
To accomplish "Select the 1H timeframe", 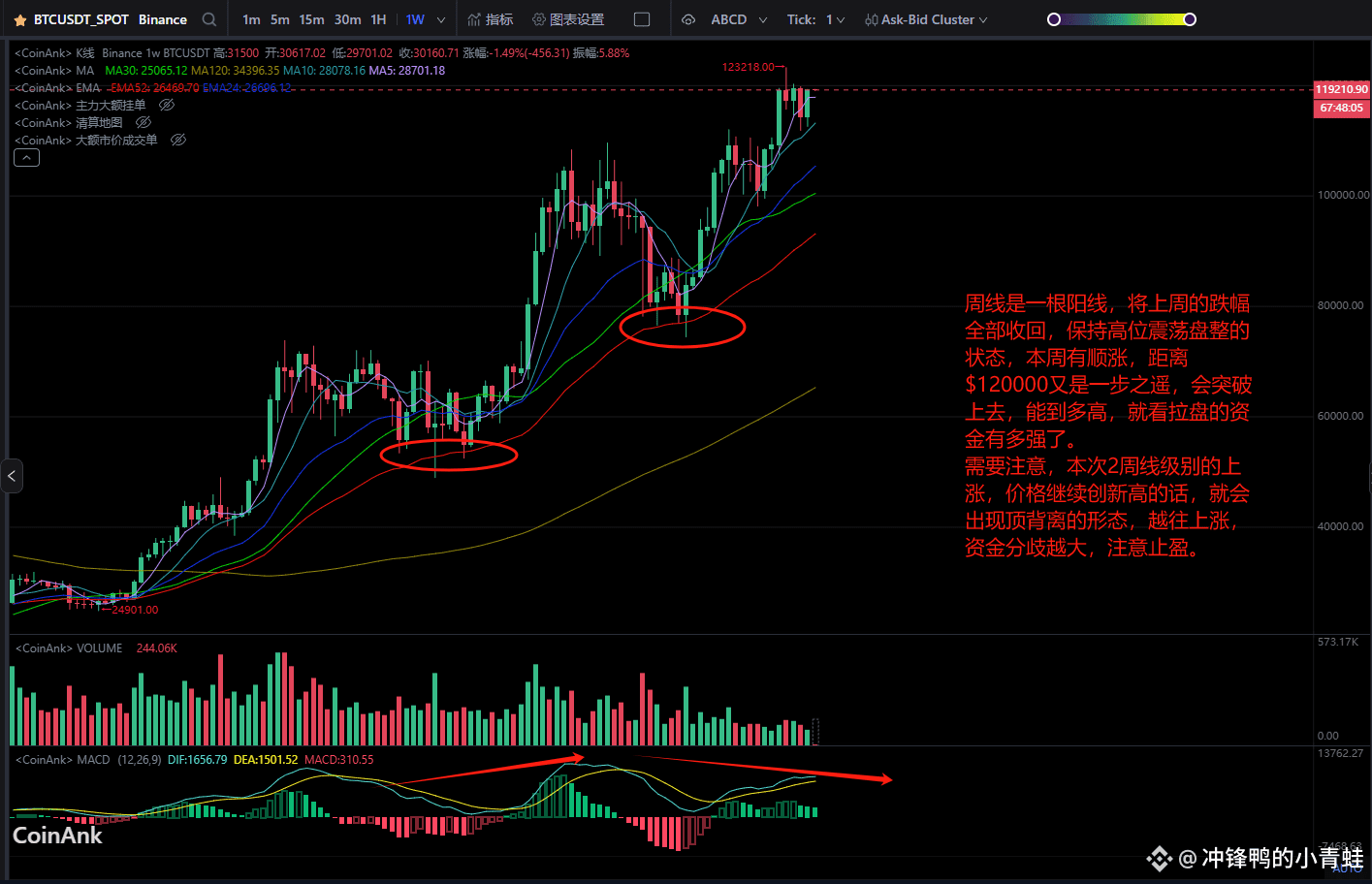I will [x=378, y=19].
